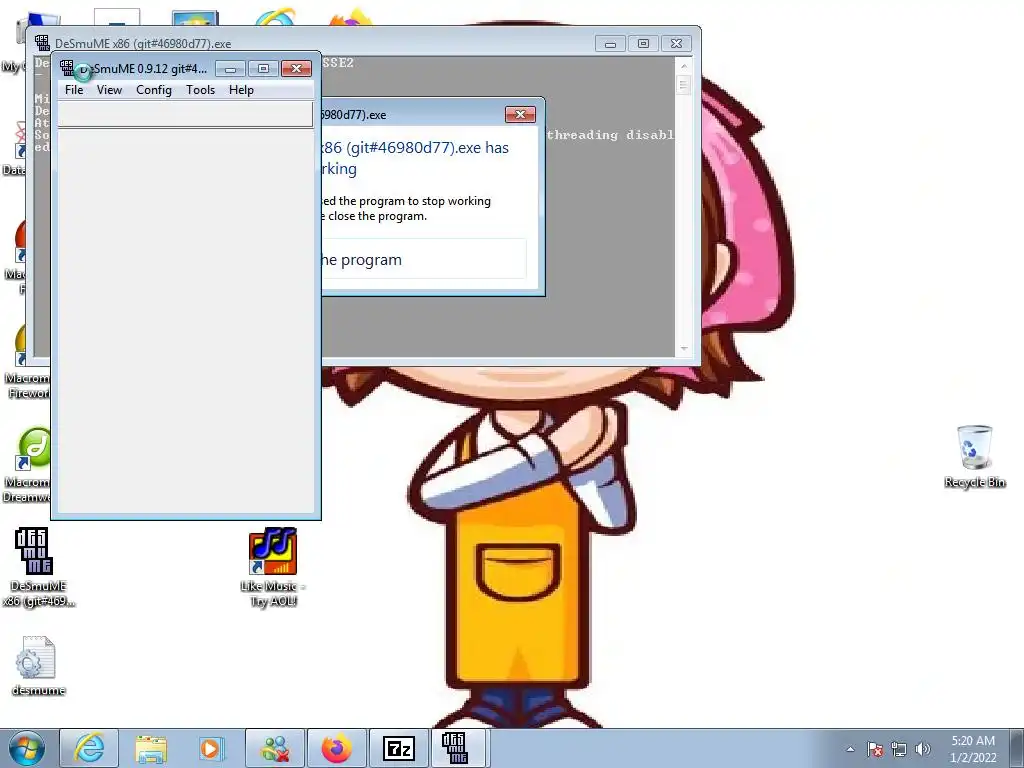Open the Help menu in DeSmuME
The width and height of the screenshot is (1024, 768).
tap(241, 90)
